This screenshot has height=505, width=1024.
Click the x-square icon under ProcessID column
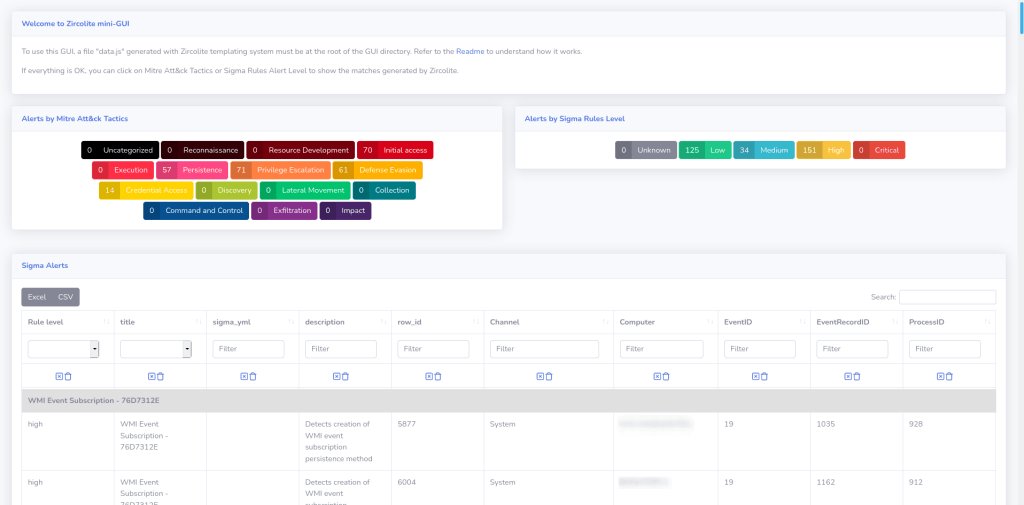[940, 376]
